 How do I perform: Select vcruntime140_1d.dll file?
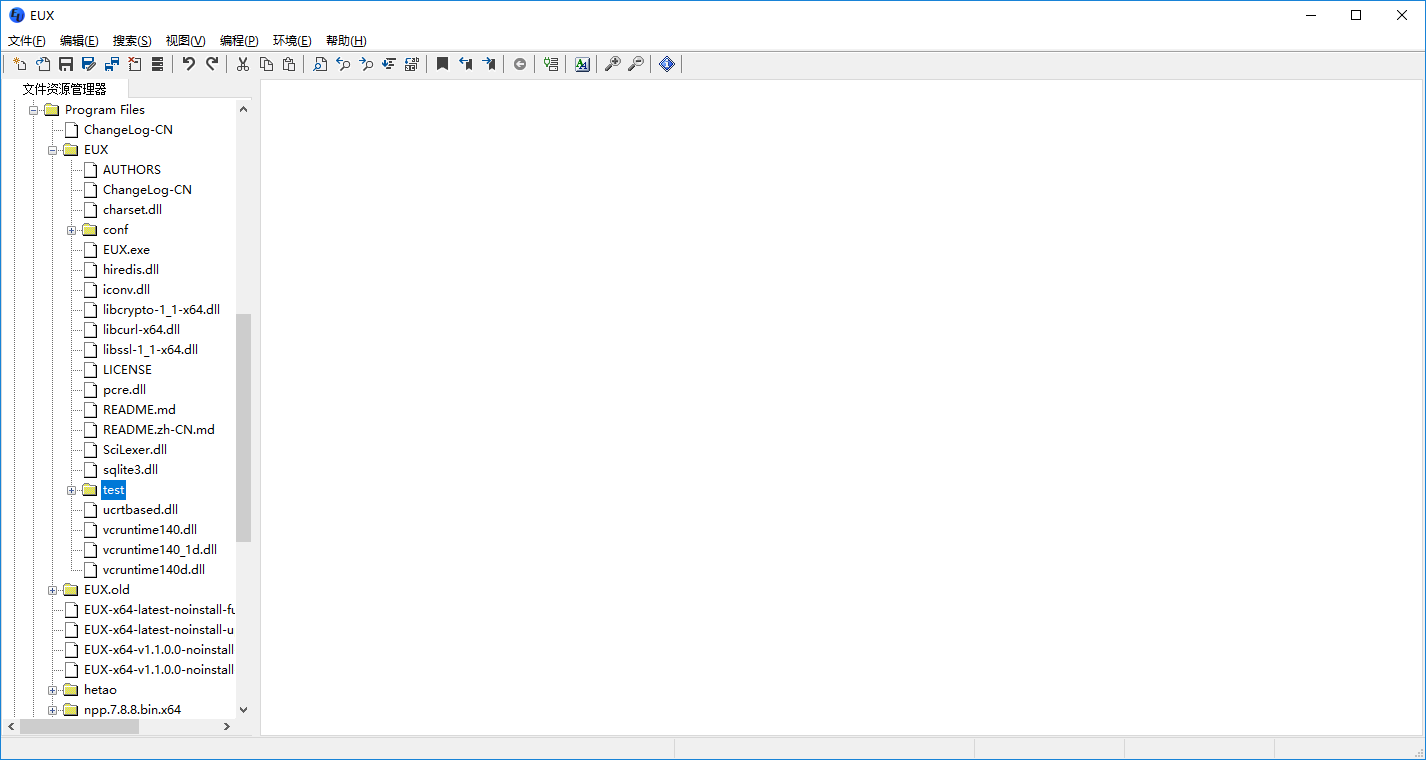coord(160,550)
